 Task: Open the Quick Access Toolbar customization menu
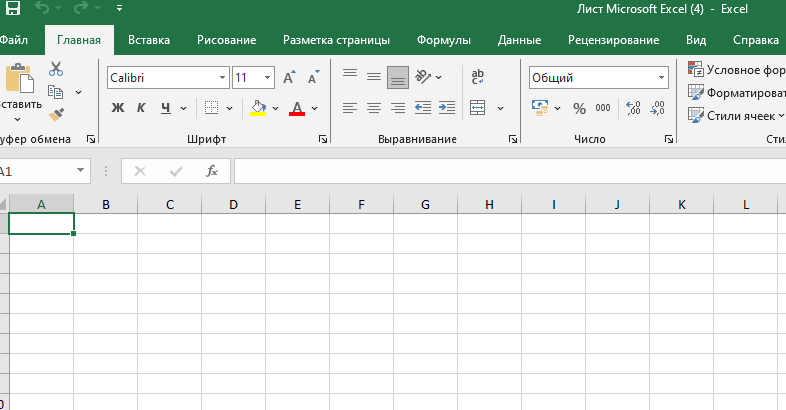click(x=119, y=9)
